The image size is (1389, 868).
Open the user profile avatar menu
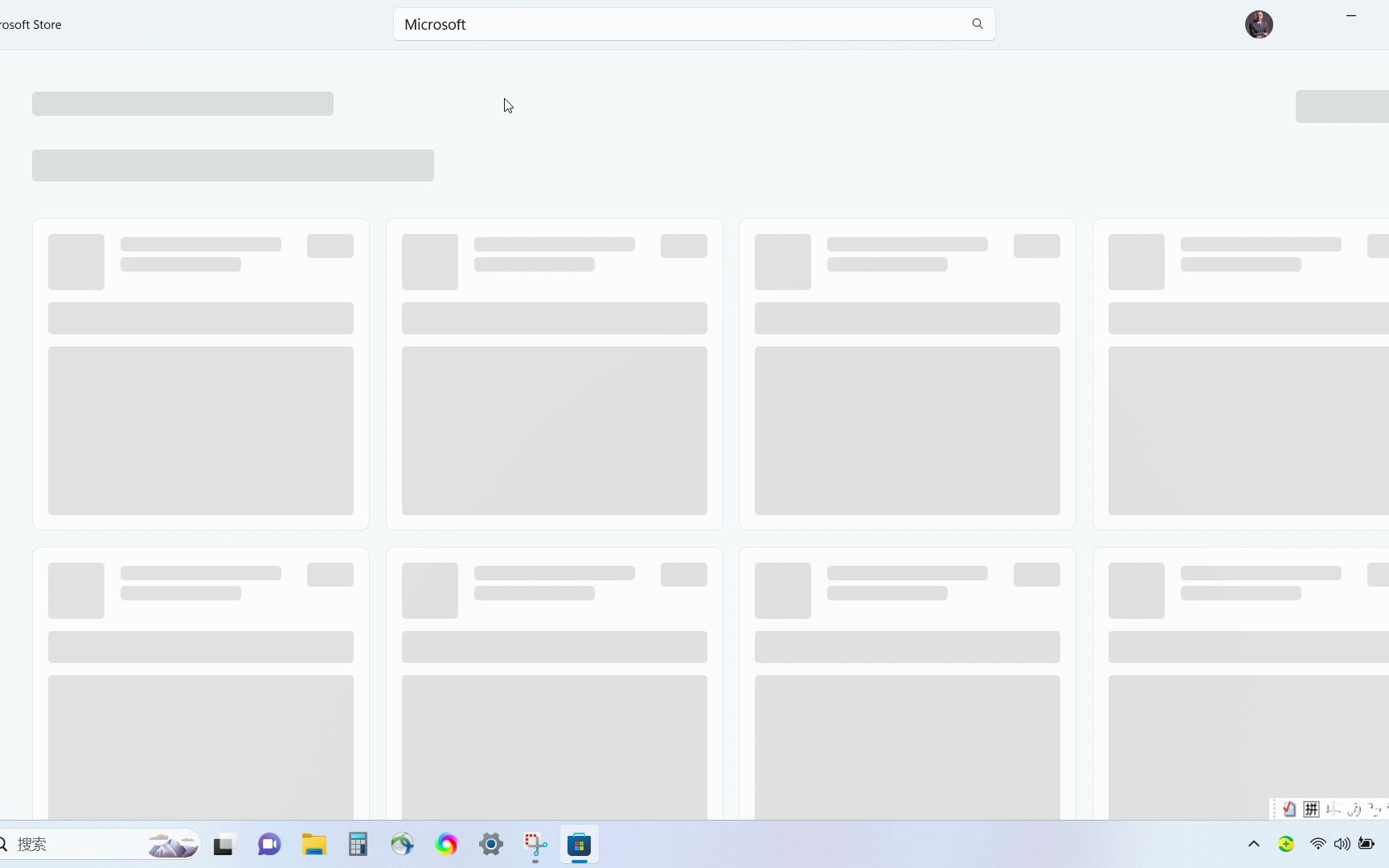[x=1259, y=24]
